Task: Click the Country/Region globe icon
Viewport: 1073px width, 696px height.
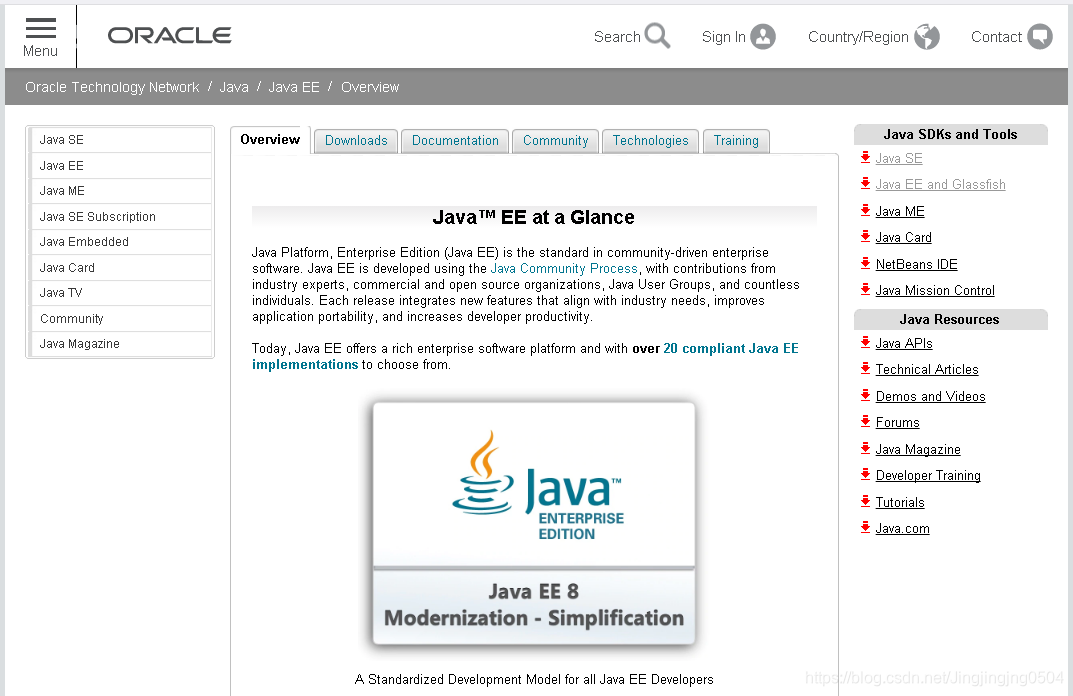Action: point(927,36)
